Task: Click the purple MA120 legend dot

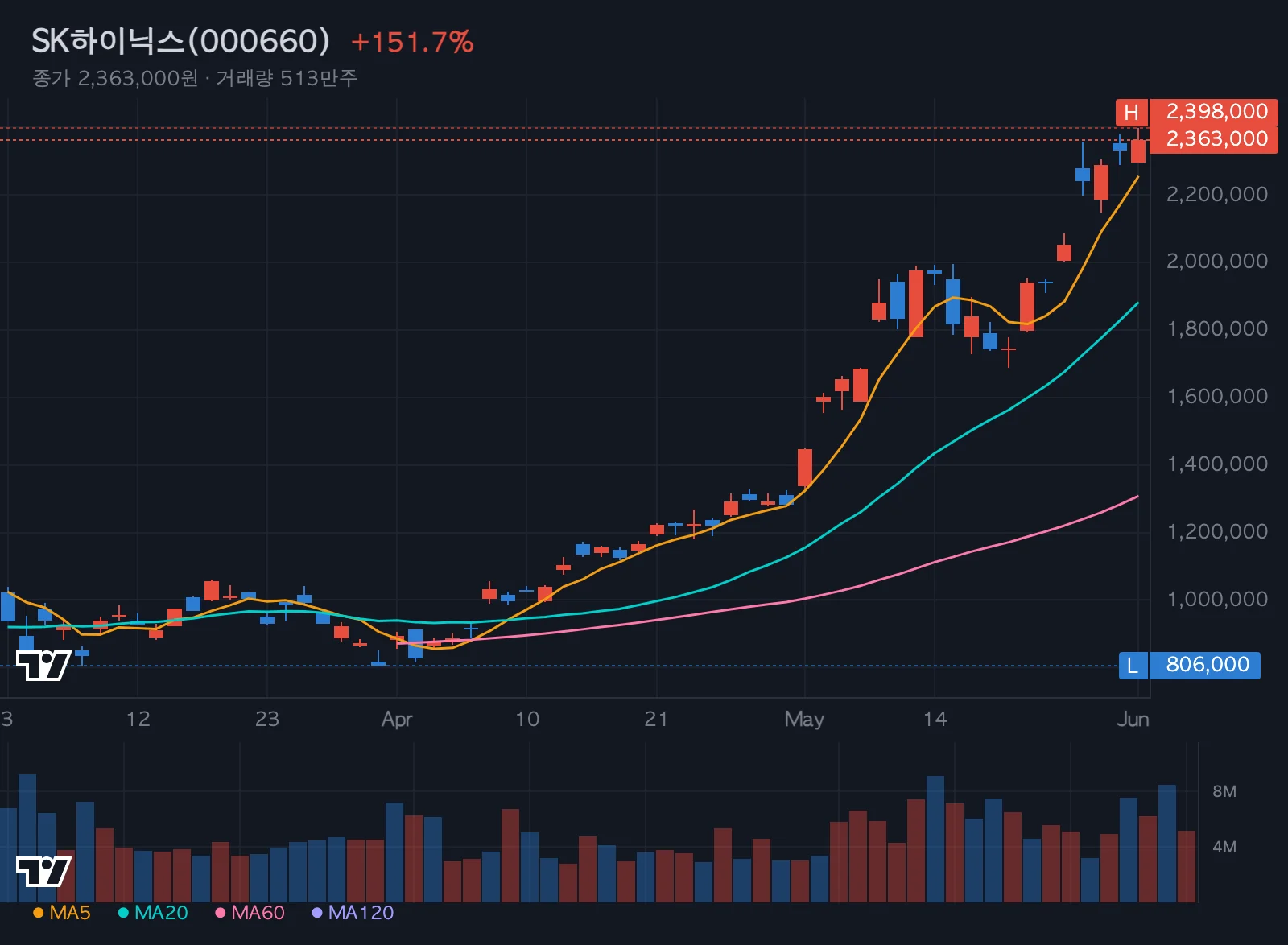Action: pos(317,913)
